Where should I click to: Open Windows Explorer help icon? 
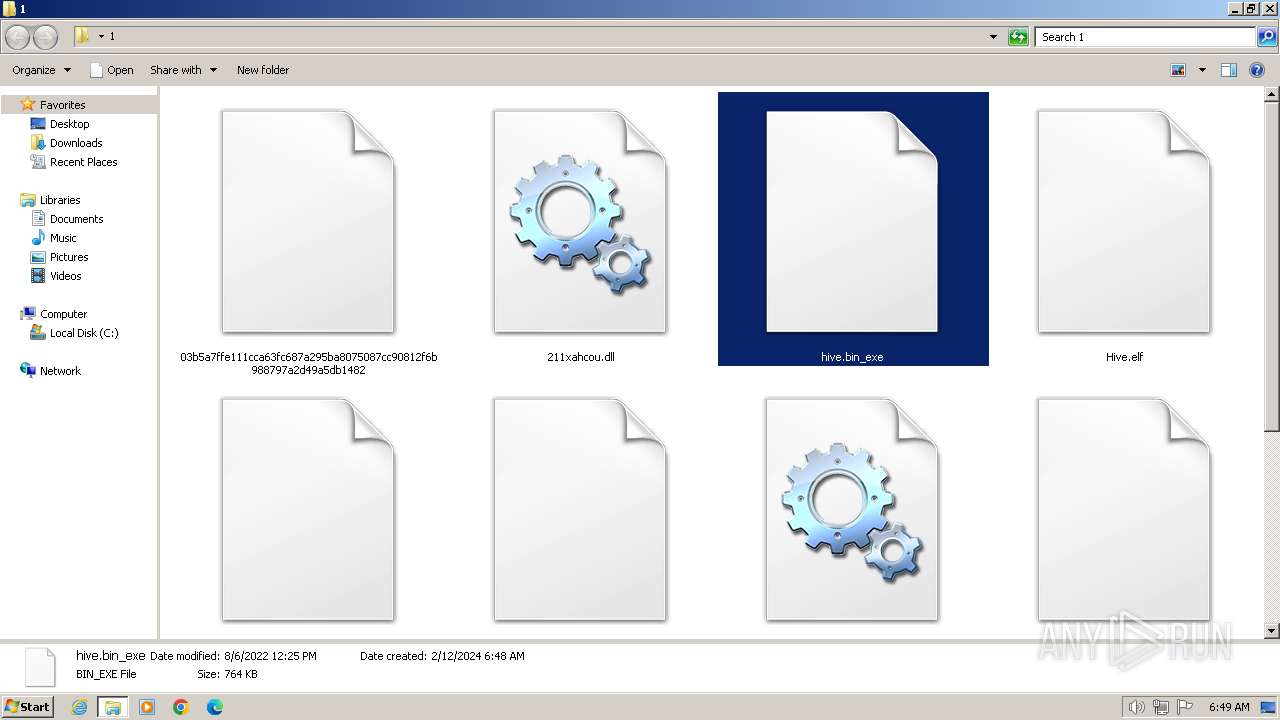[x=1257, y=70]
